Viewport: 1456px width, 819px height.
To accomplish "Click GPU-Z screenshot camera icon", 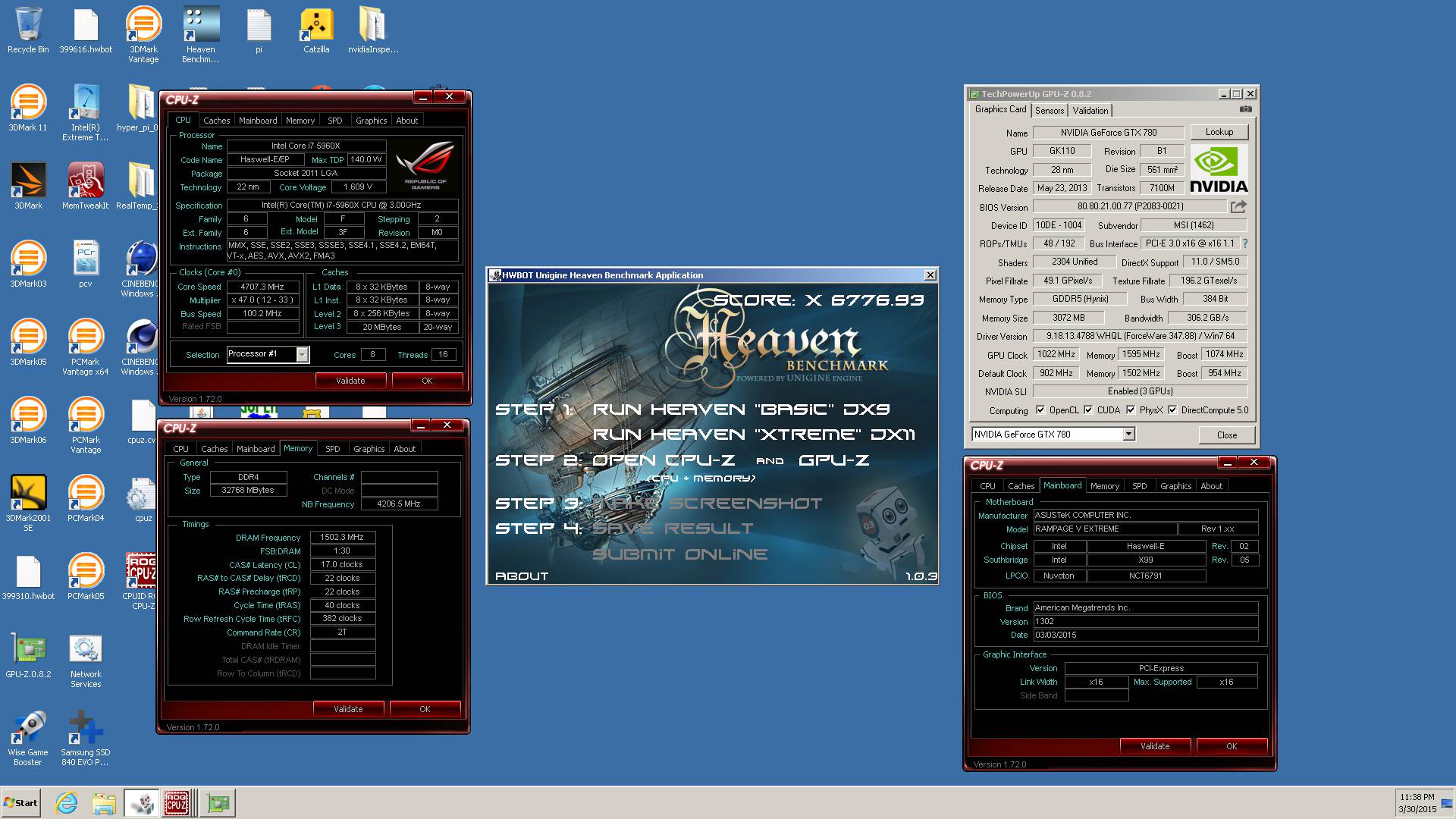I will [x=1245, y=109].
